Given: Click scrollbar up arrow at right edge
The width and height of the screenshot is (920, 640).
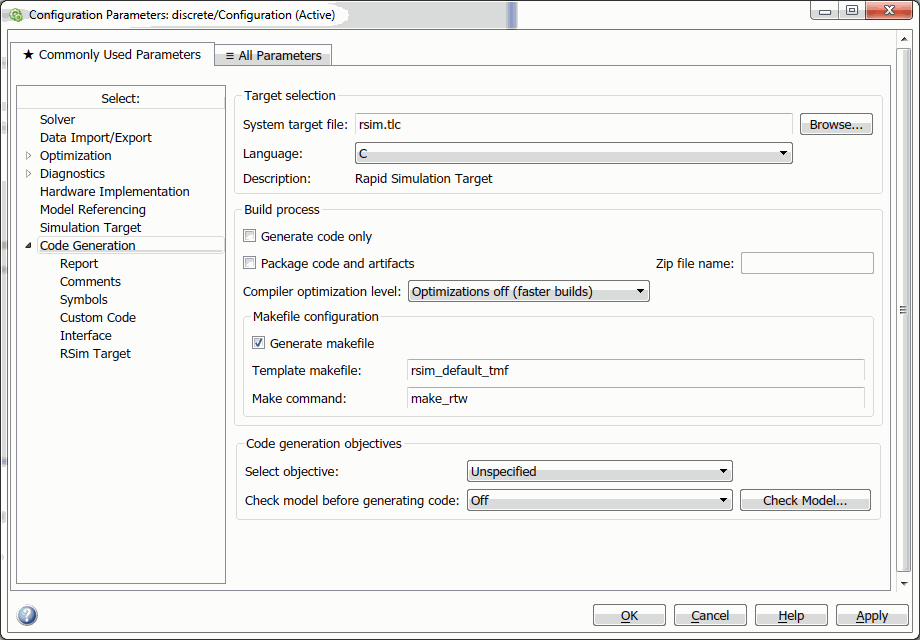Looking at the screenshot, I should click(x=904, y=39).
